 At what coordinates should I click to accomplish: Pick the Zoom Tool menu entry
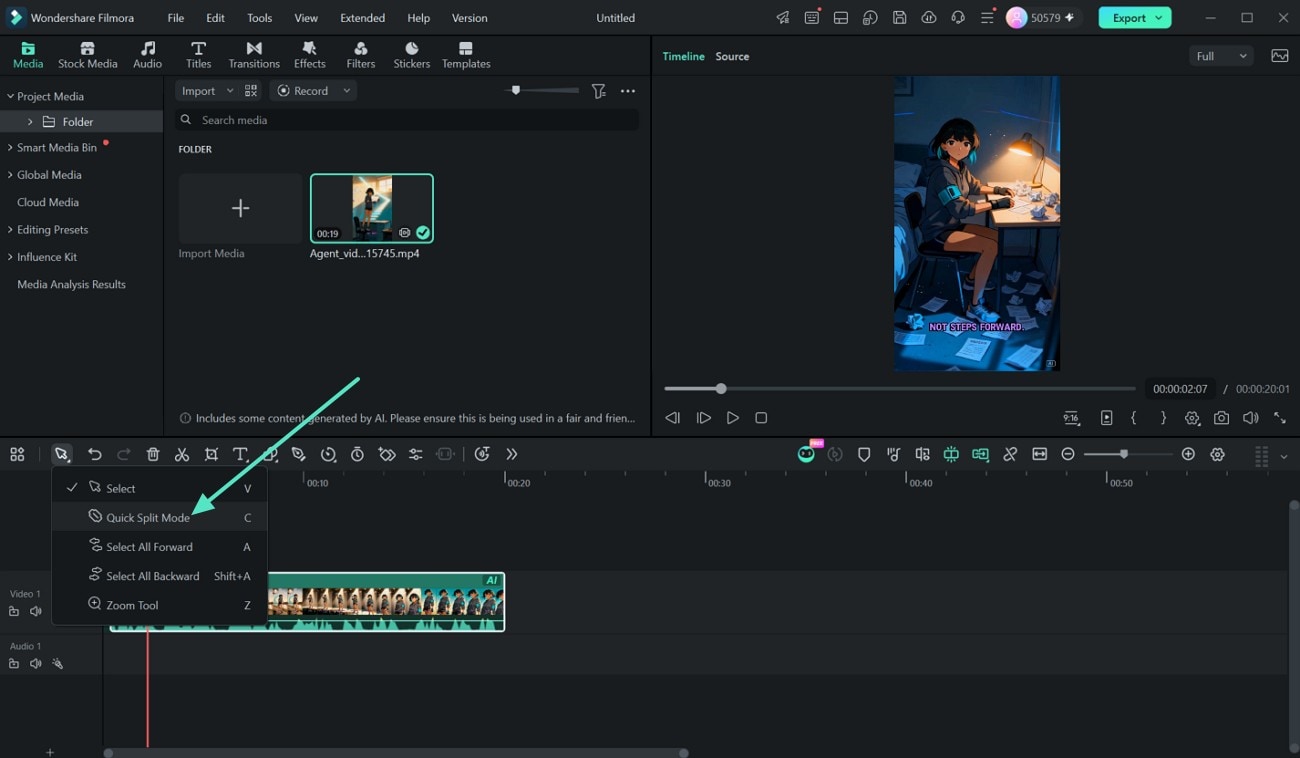[160, 605]
